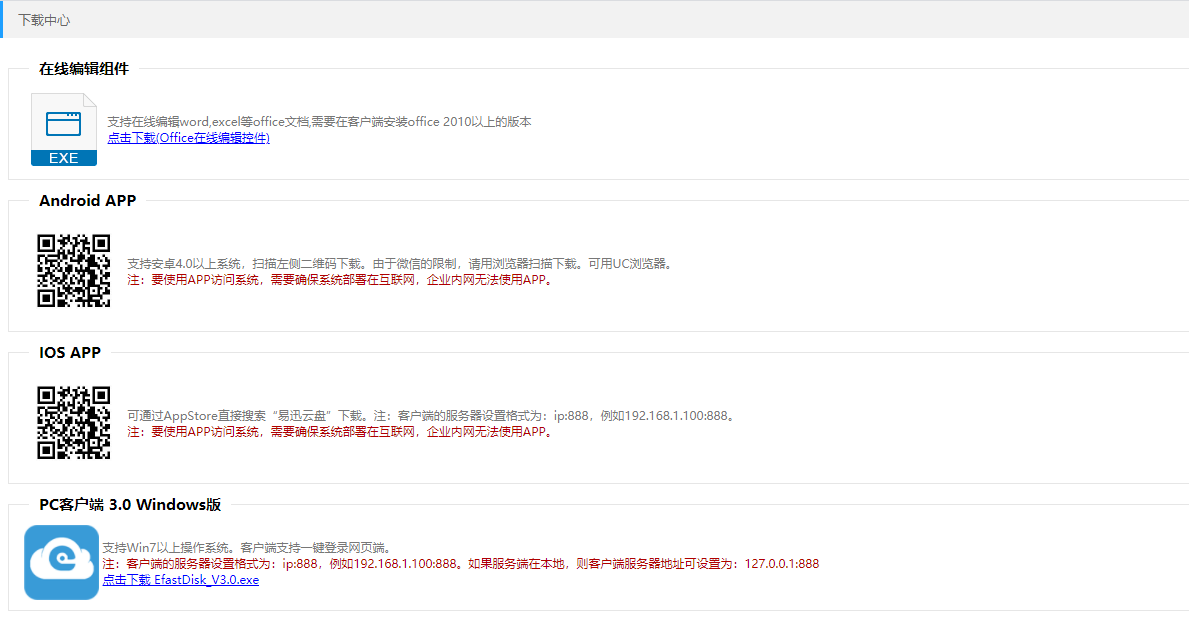Click the PC客户端 3.0 Windows版 heading
1189x641 pixels.
click(130, 504)
